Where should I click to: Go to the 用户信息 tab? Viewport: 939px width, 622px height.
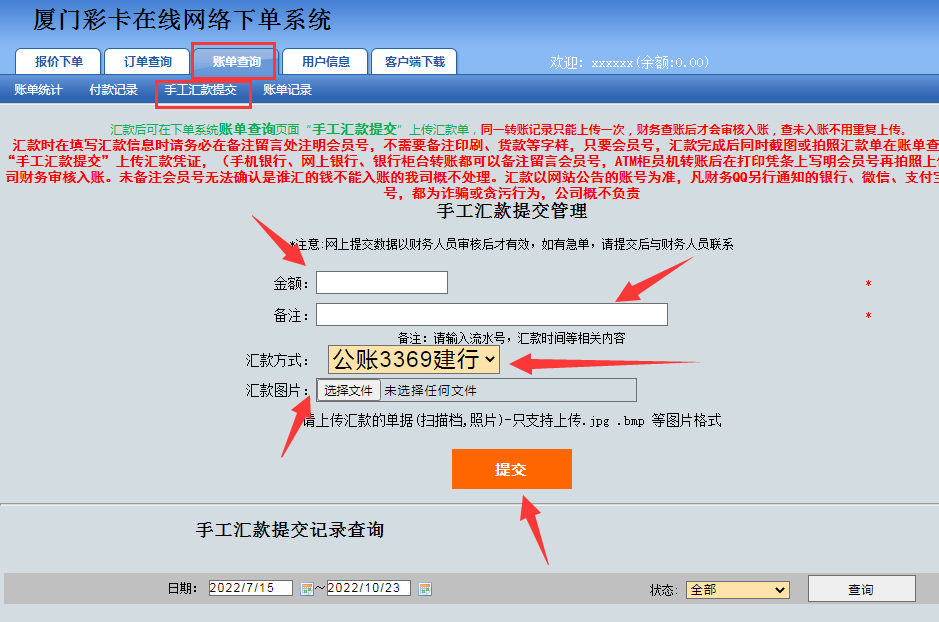click(326, 61)
